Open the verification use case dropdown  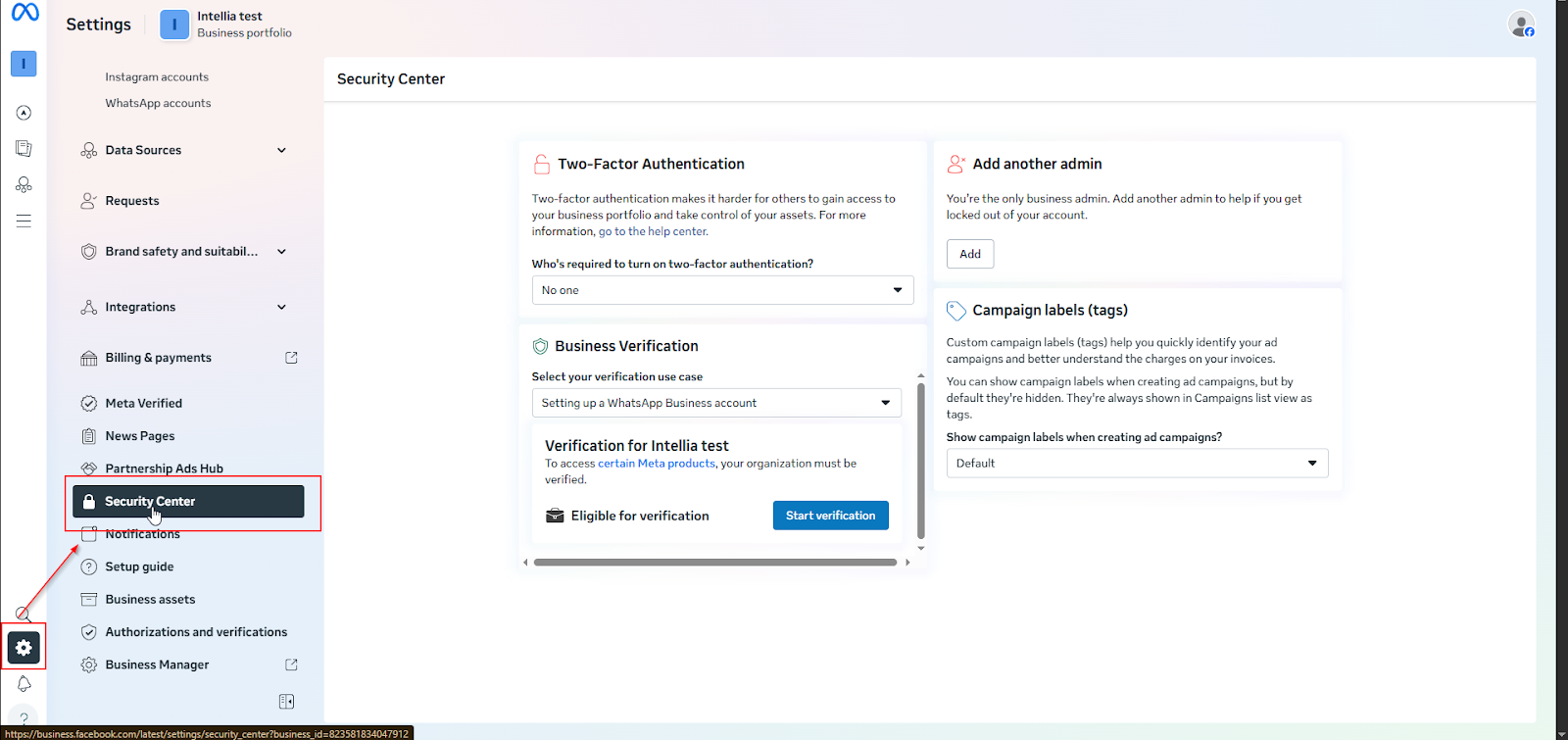point(715,403)
